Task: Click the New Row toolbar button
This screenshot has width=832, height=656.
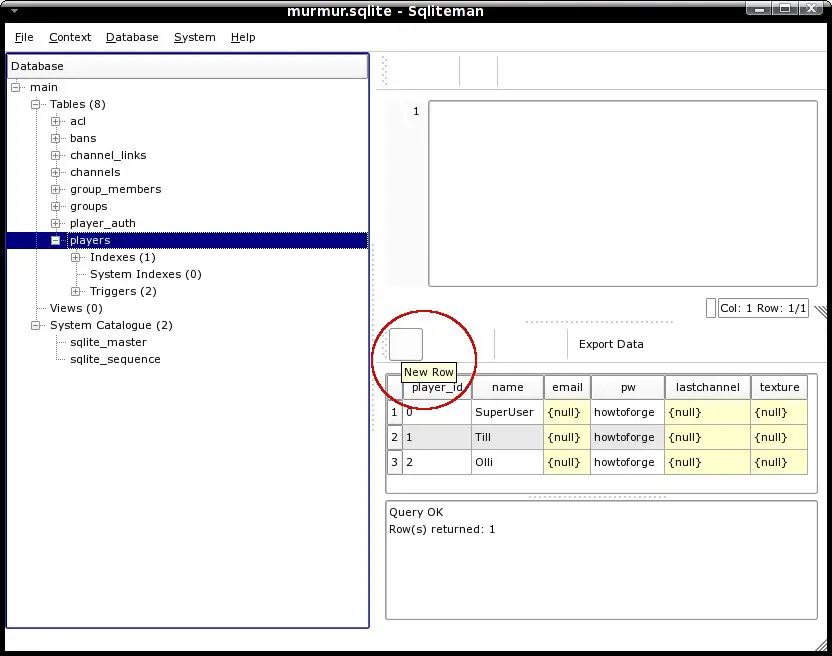Action: (x=406, y=344)
